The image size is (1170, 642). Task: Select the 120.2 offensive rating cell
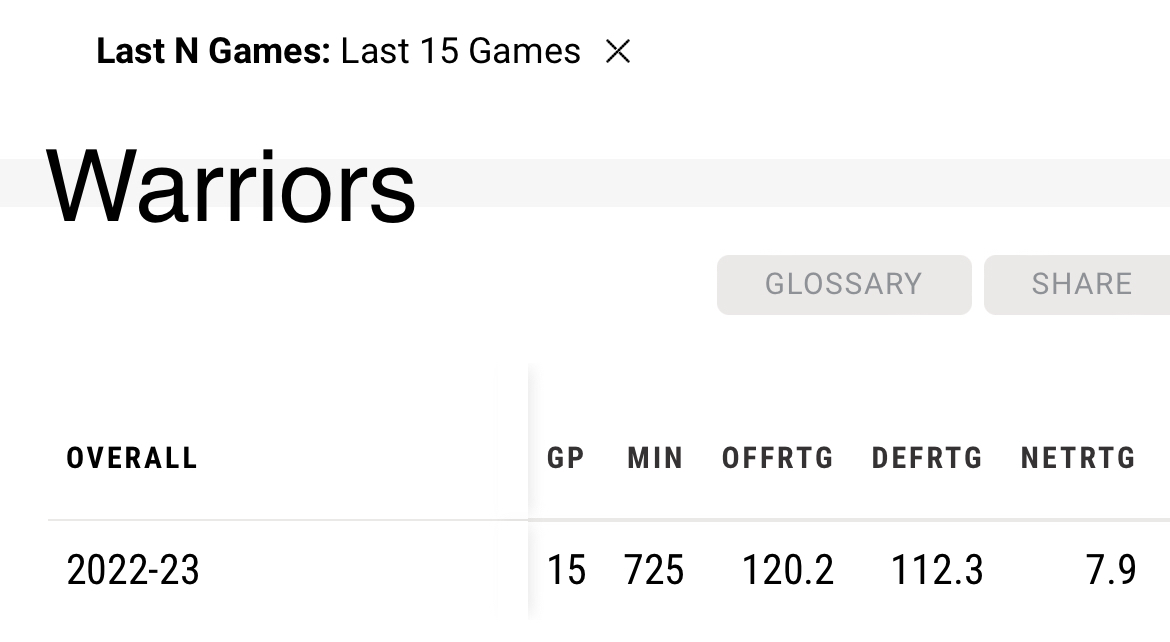tap(787, 571)
